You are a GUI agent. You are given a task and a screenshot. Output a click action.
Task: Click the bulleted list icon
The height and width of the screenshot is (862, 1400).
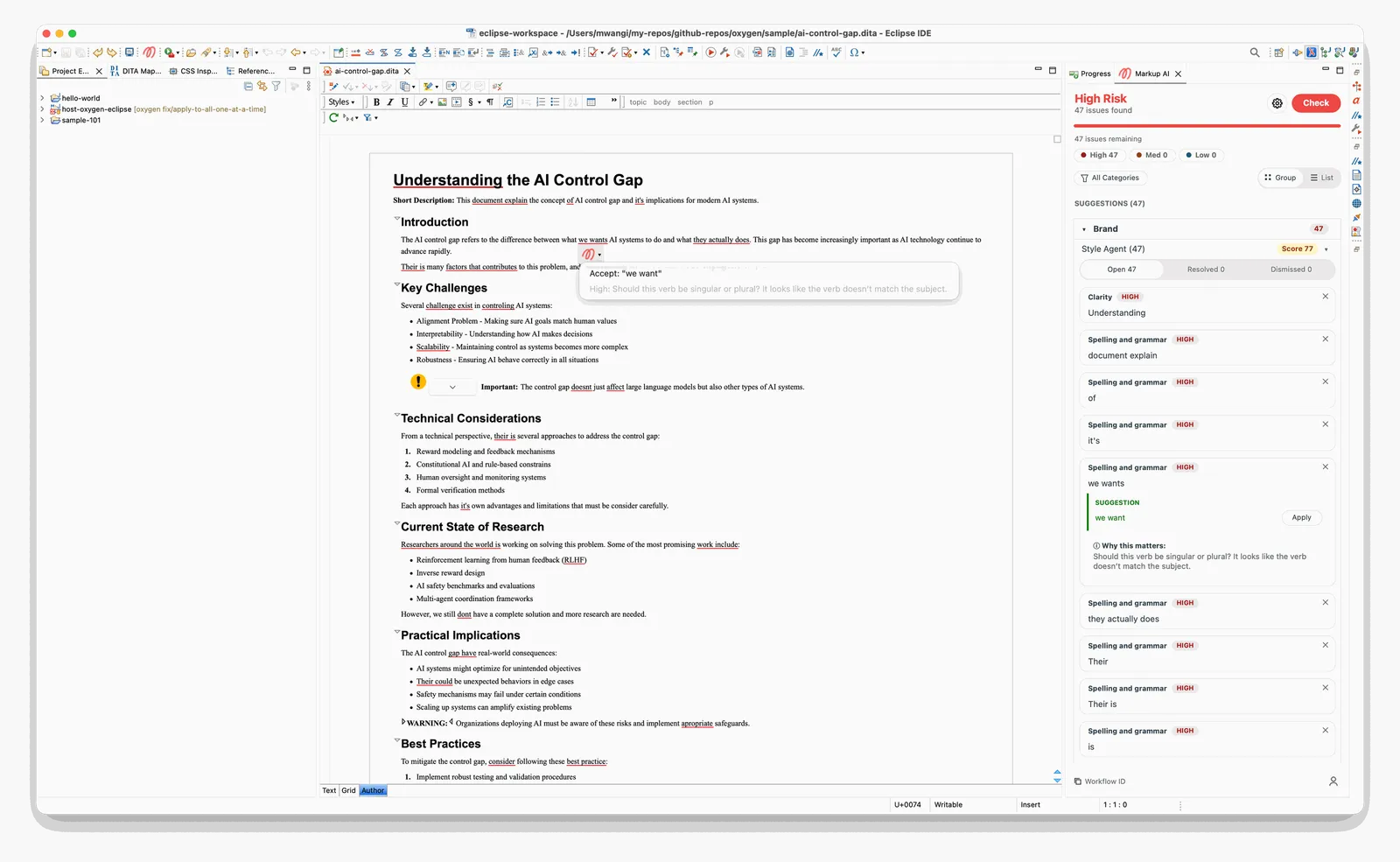coord(555,102)
